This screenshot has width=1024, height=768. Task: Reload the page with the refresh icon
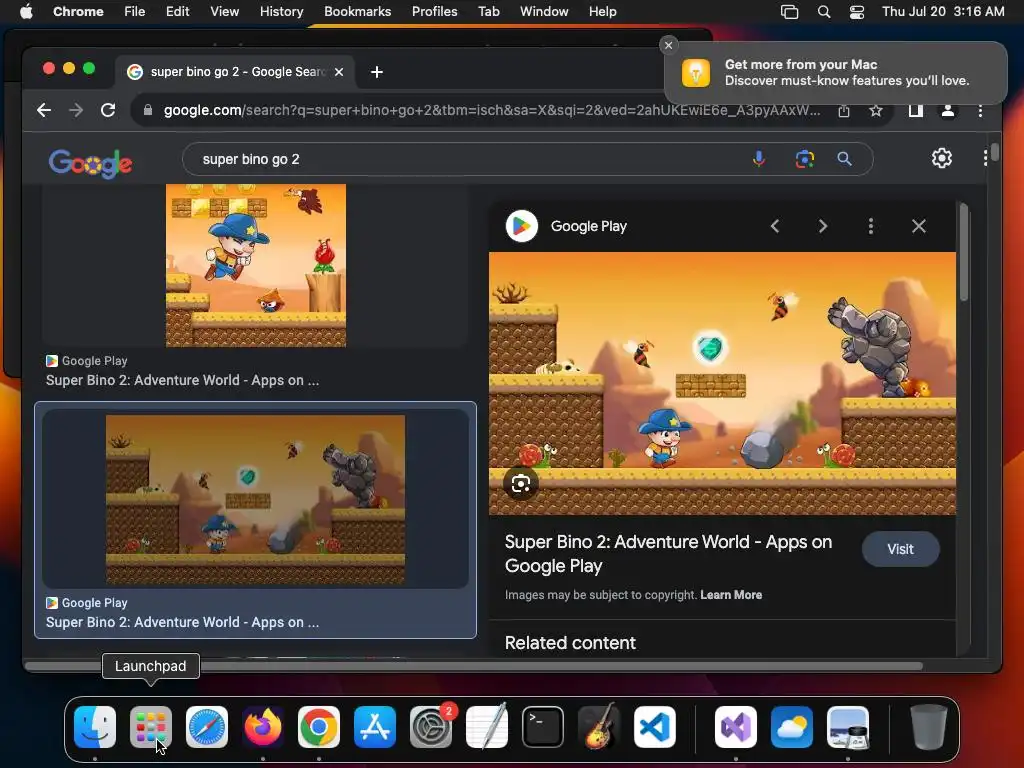(x=108, y=110)
